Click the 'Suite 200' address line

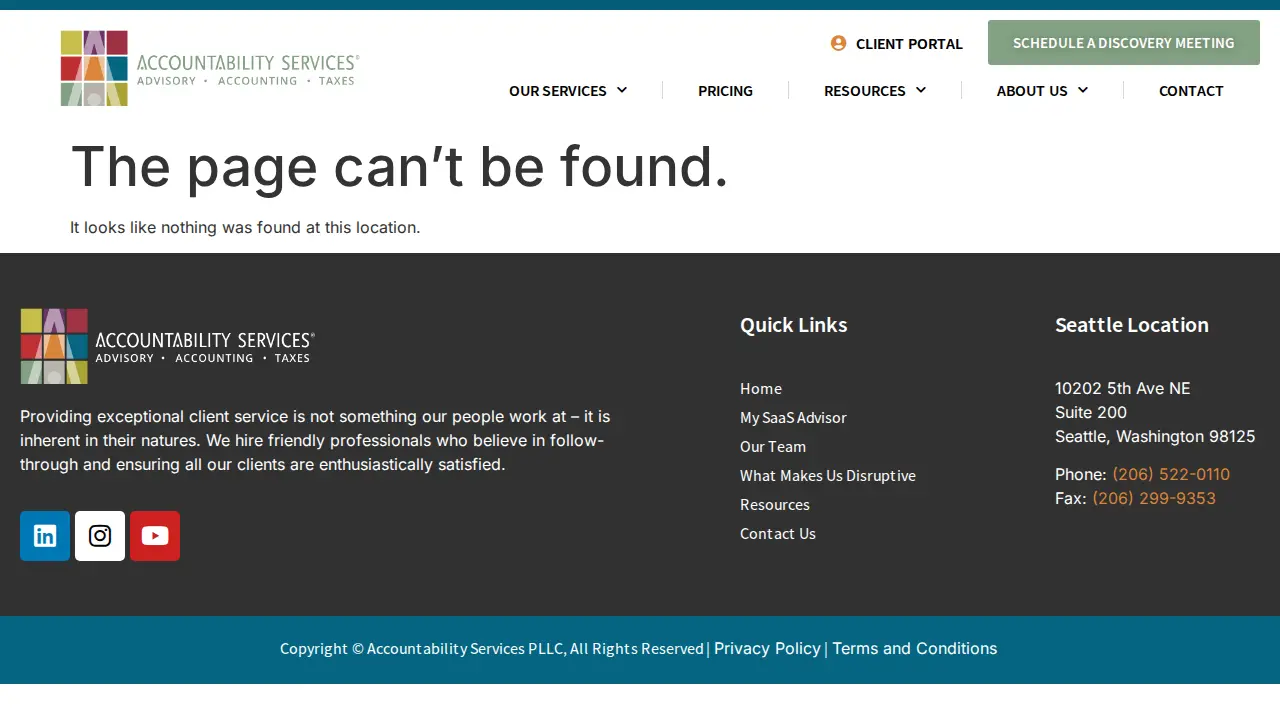point(1091,412)
